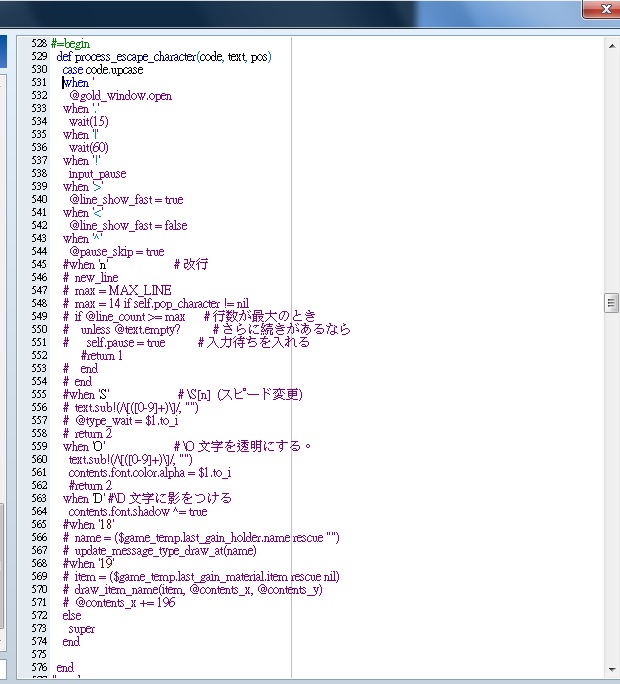Image resolution: width=620 pixels, height=684 pixels.
Task: Click 'update_message_type_draw_at(name)' on line 567
Action: point(165,551)
